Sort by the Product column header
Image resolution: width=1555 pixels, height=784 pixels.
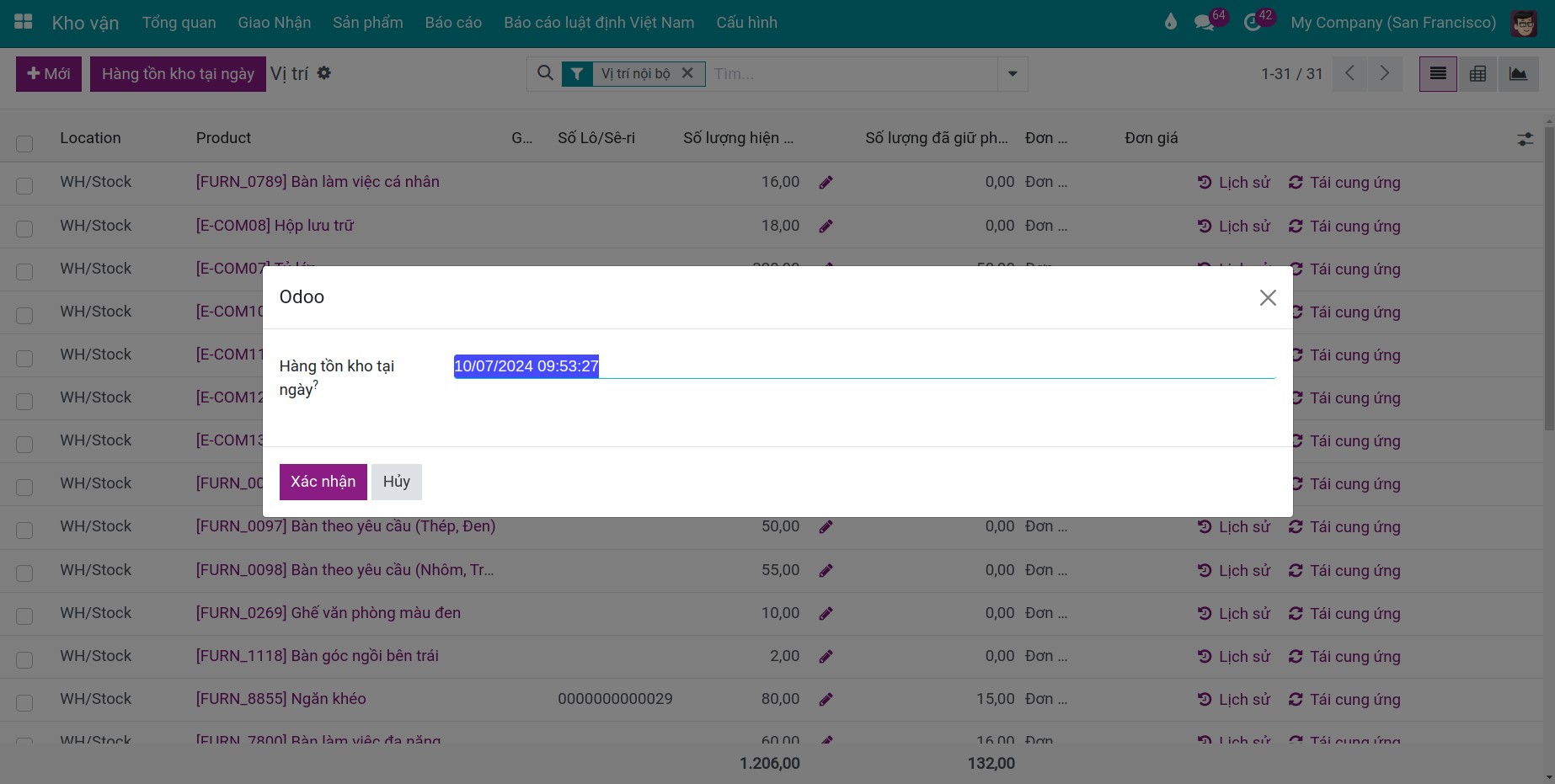(223, 138)
